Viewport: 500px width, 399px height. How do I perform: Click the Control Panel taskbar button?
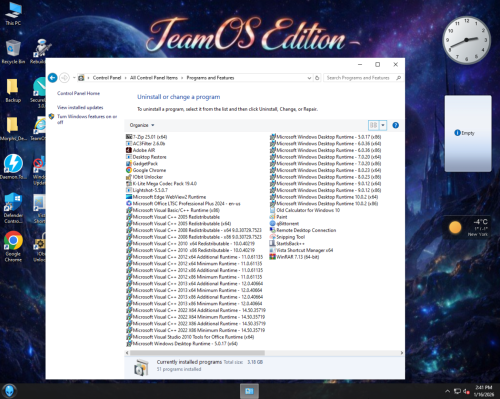click(x=249, y=391)
